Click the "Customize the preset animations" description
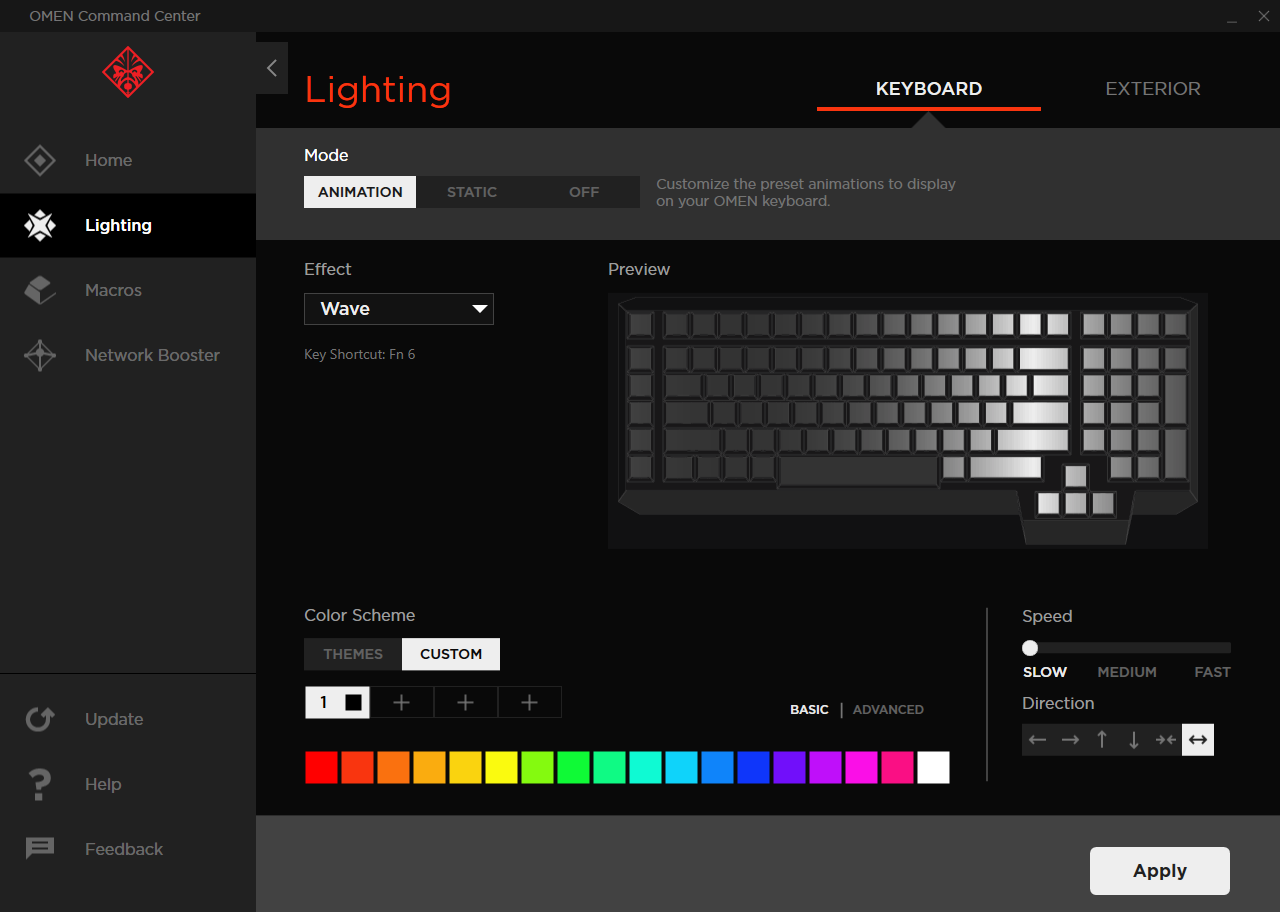The image size is (1280, 912). point(806,192)
